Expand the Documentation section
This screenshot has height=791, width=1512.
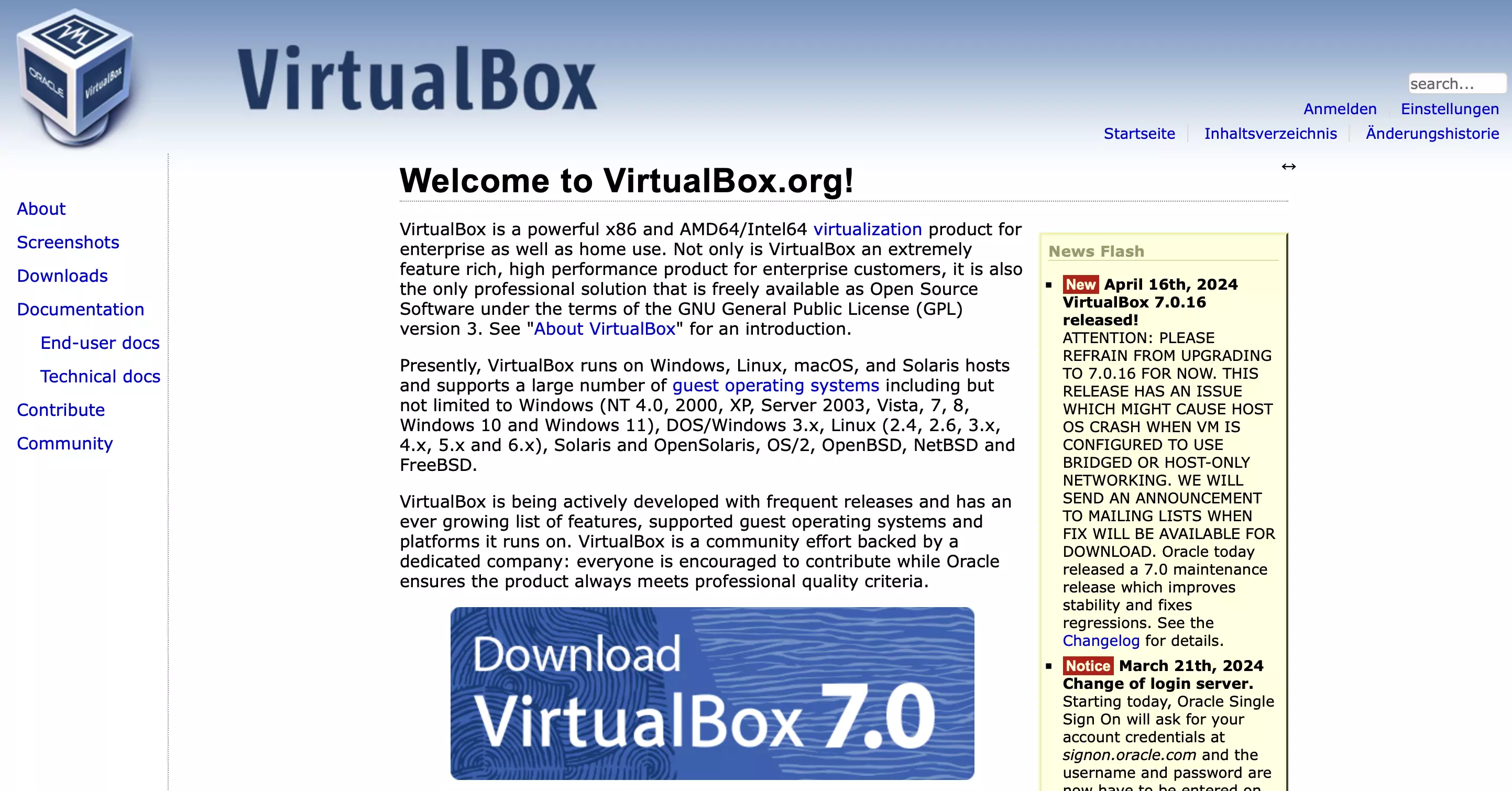(80, 309)
